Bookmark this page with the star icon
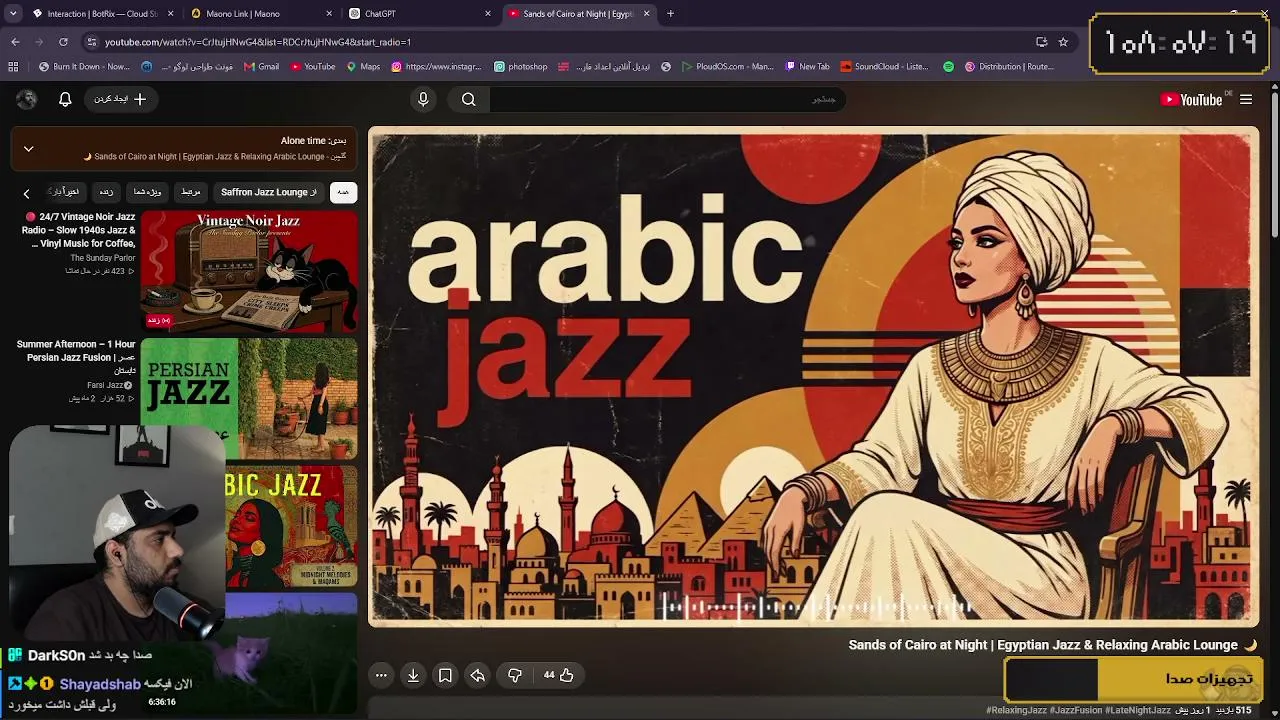The image size is (1280, 720). 1063,42
